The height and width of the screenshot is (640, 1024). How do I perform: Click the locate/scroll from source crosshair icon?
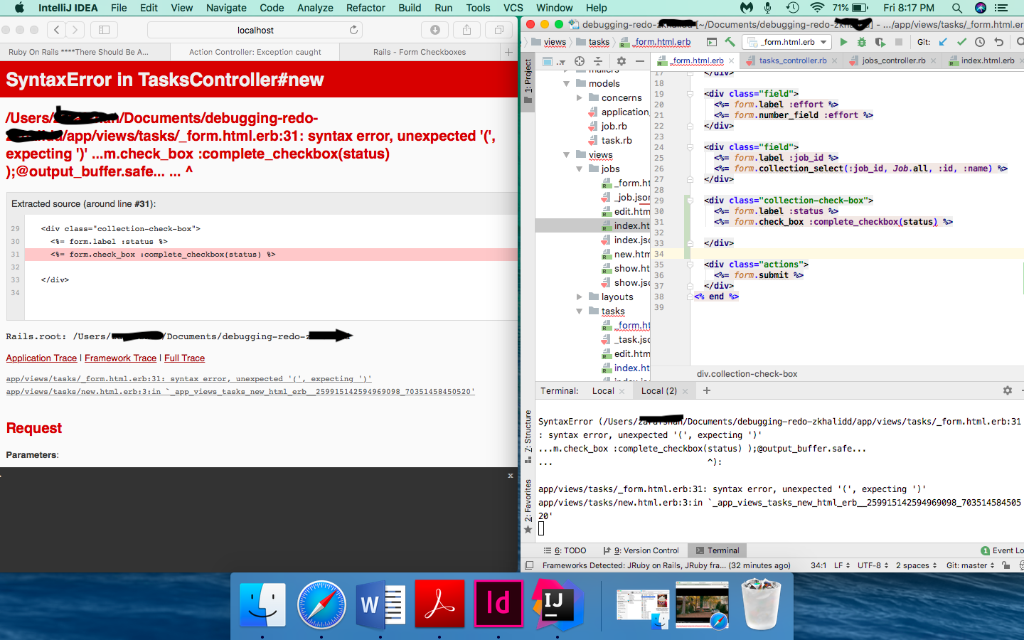point(579,61)
